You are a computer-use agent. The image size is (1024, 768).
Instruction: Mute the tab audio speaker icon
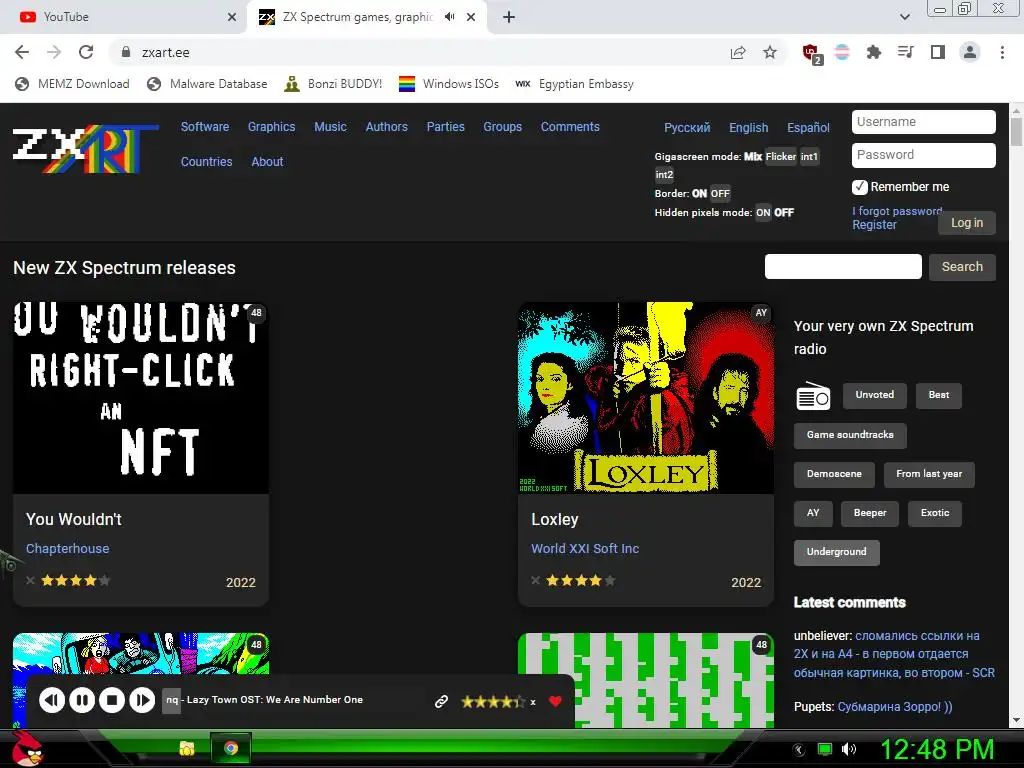pos(449,17)
